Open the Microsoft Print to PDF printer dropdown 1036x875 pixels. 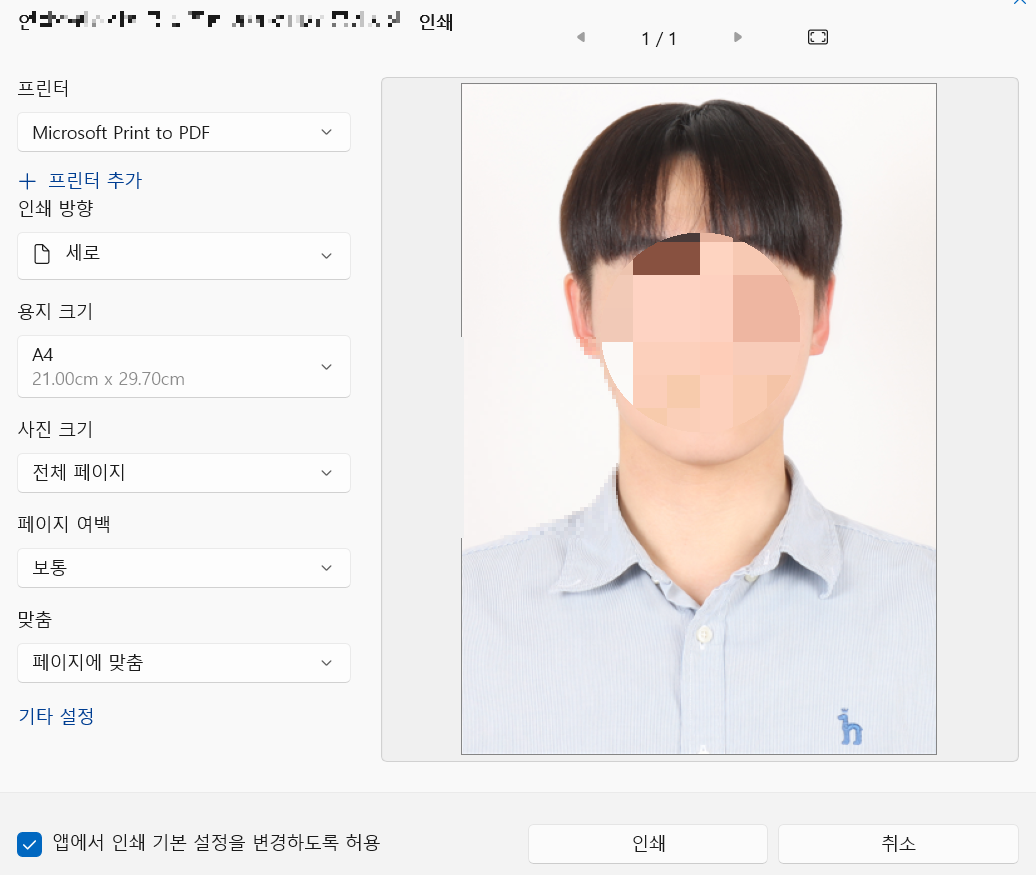(184, 132)
